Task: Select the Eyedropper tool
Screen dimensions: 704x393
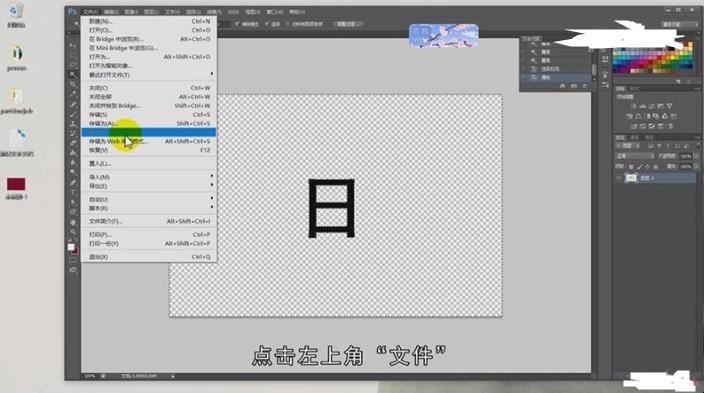Action: [73, 94]
